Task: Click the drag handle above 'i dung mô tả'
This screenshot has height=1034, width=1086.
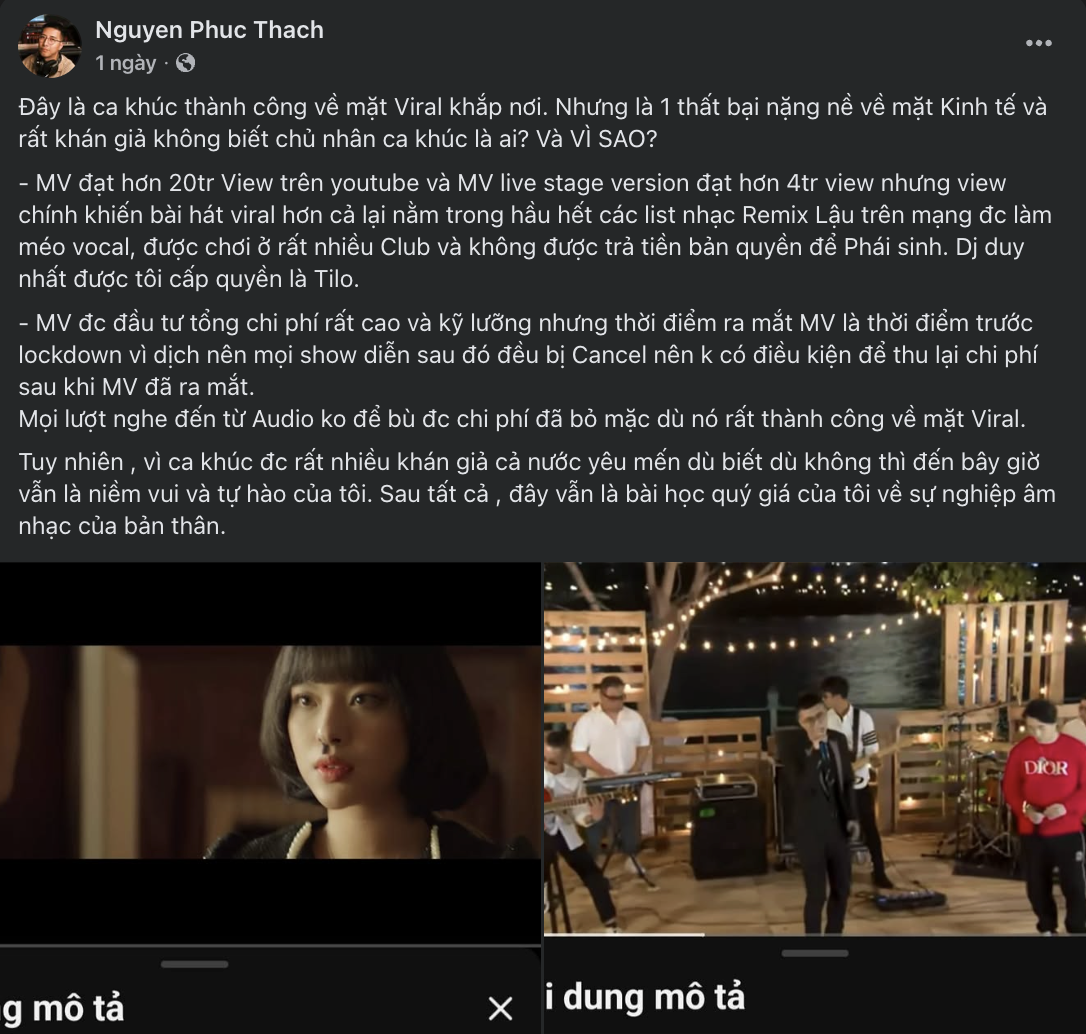Action: click(814, 953)
